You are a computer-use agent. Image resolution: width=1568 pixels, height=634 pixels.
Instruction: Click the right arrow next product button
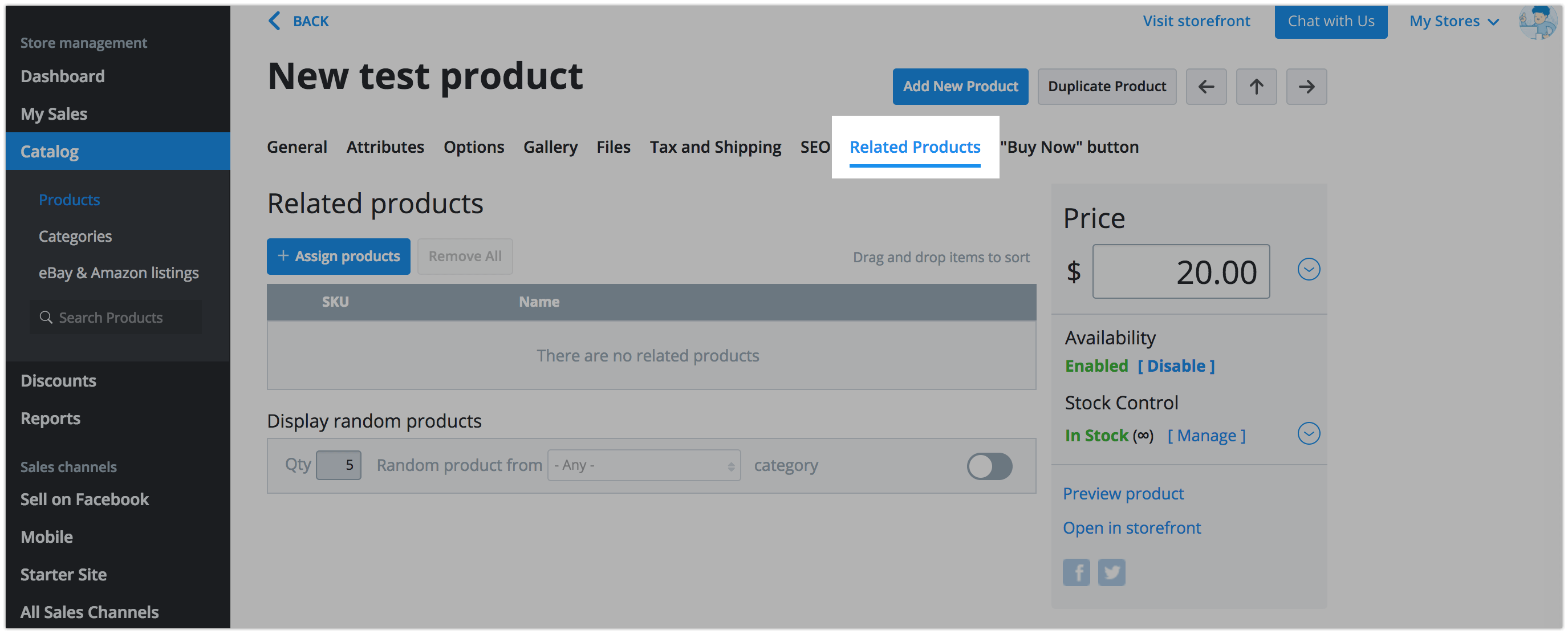pos(1306,87)
